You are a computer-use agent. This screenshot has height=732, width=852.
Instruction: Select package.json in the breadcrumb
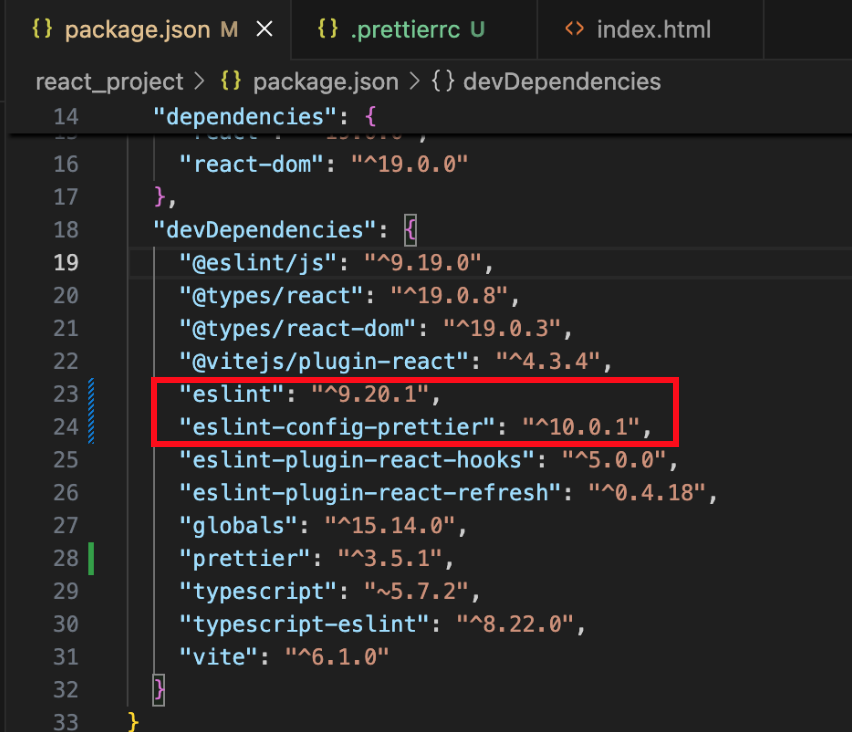click(x=325, y=82)
